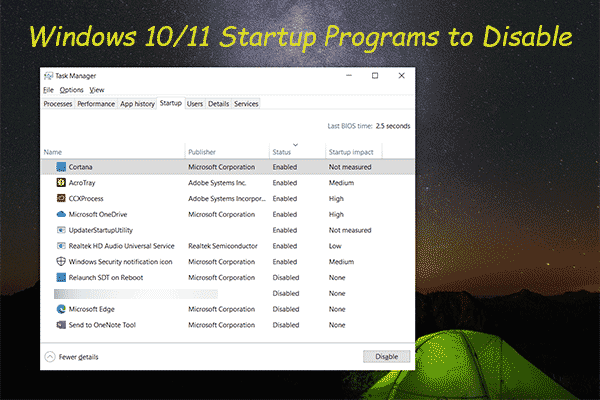
Task: Click the blurred-out startup entry name
Action: (x=136, y=294)
